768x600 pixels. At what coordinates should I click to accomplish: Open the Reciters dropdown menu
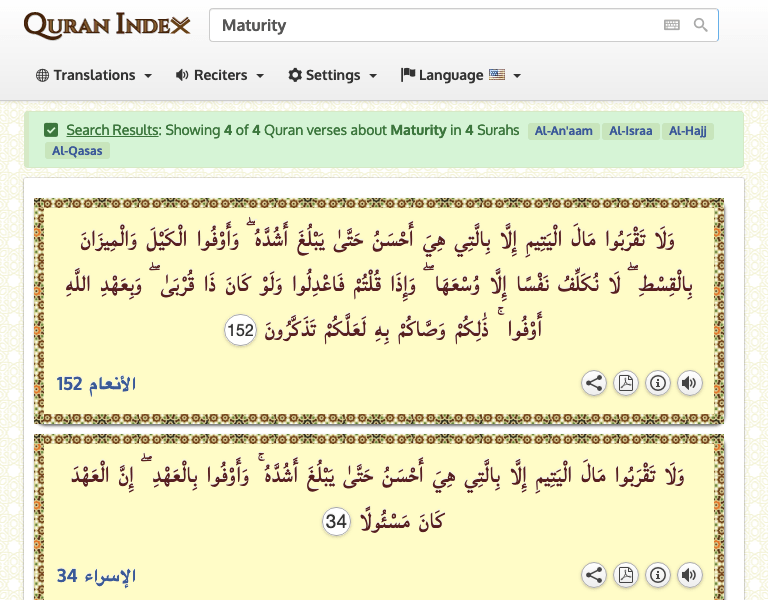click(219, 75)
